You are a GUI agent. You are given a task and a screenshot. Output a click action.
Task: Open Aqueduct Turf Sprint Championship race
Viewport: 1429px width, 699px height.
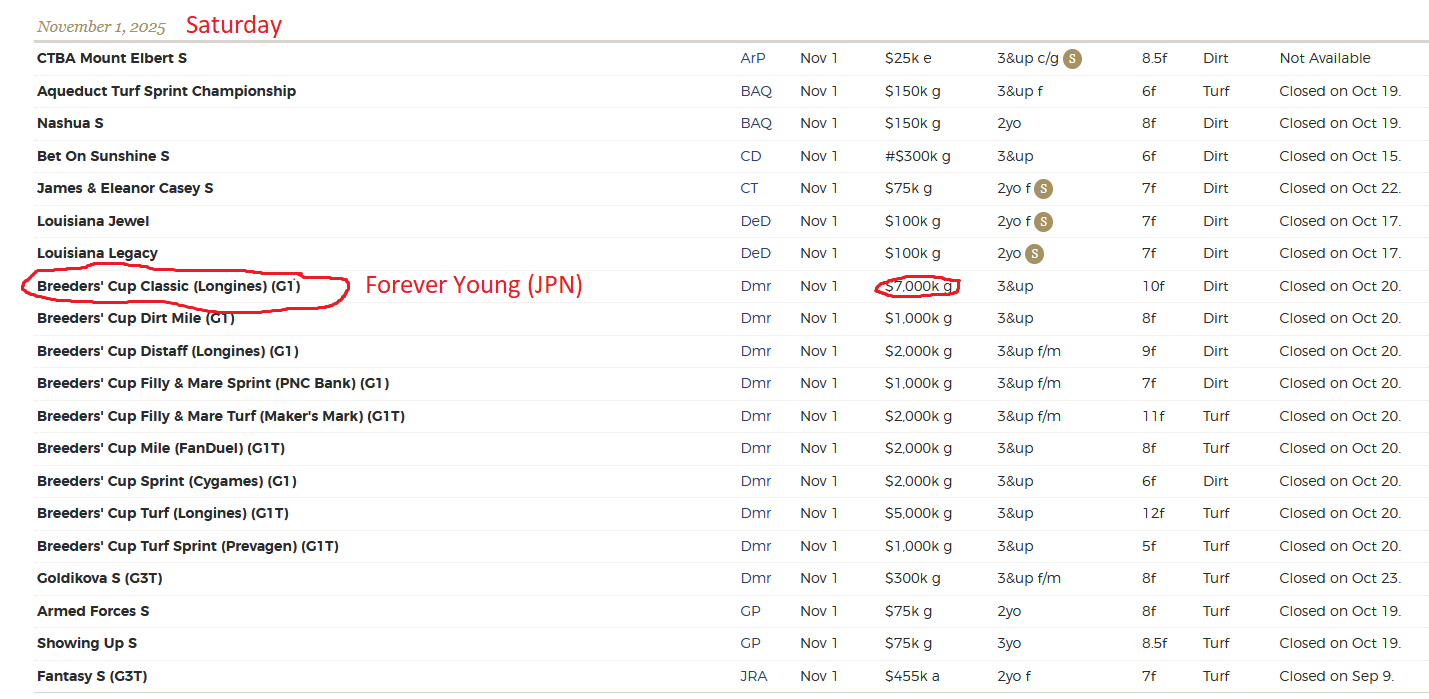[x=166, y=91]
